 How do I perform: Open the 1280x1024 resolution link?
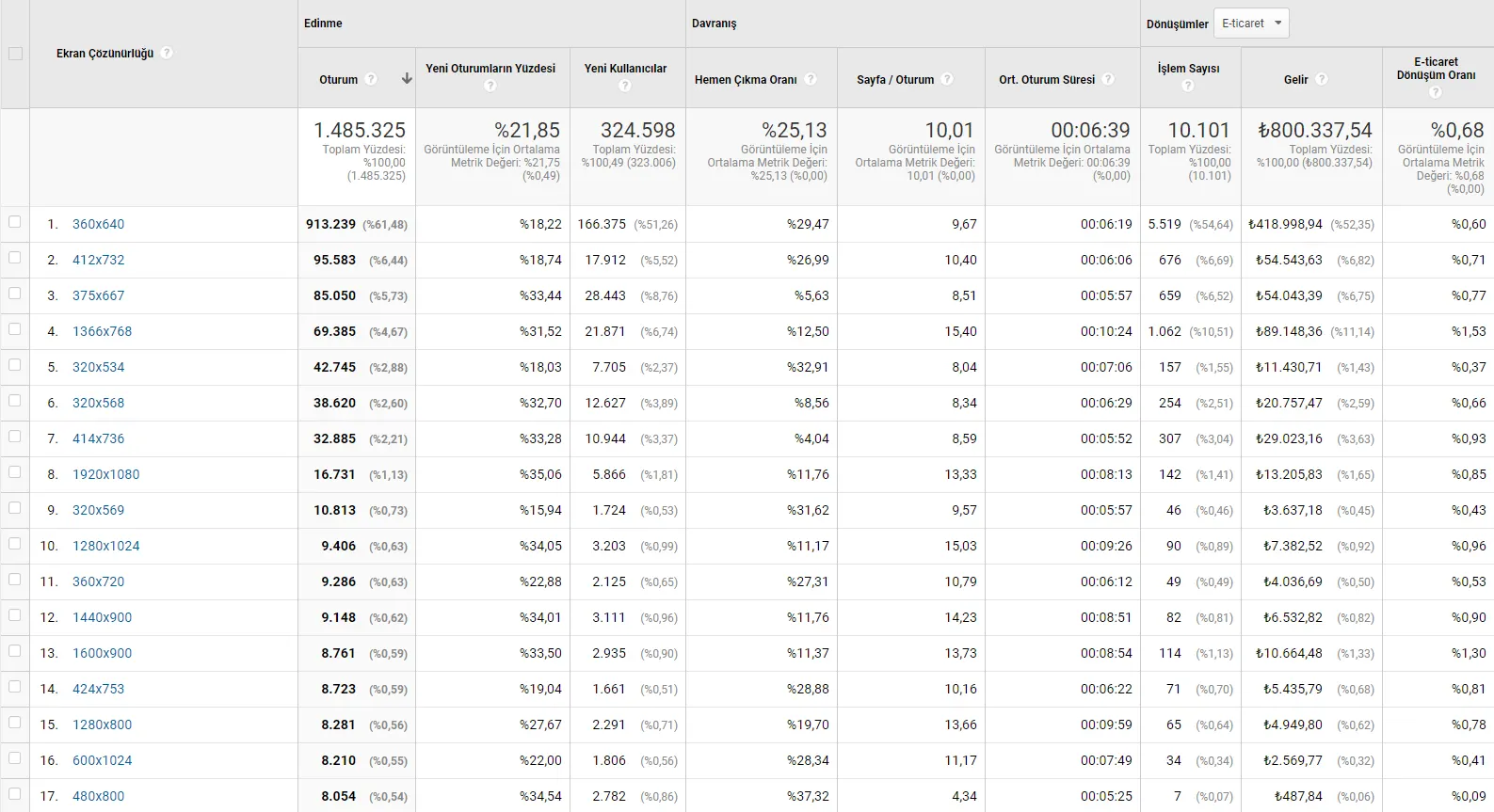(x=106, y=546)
